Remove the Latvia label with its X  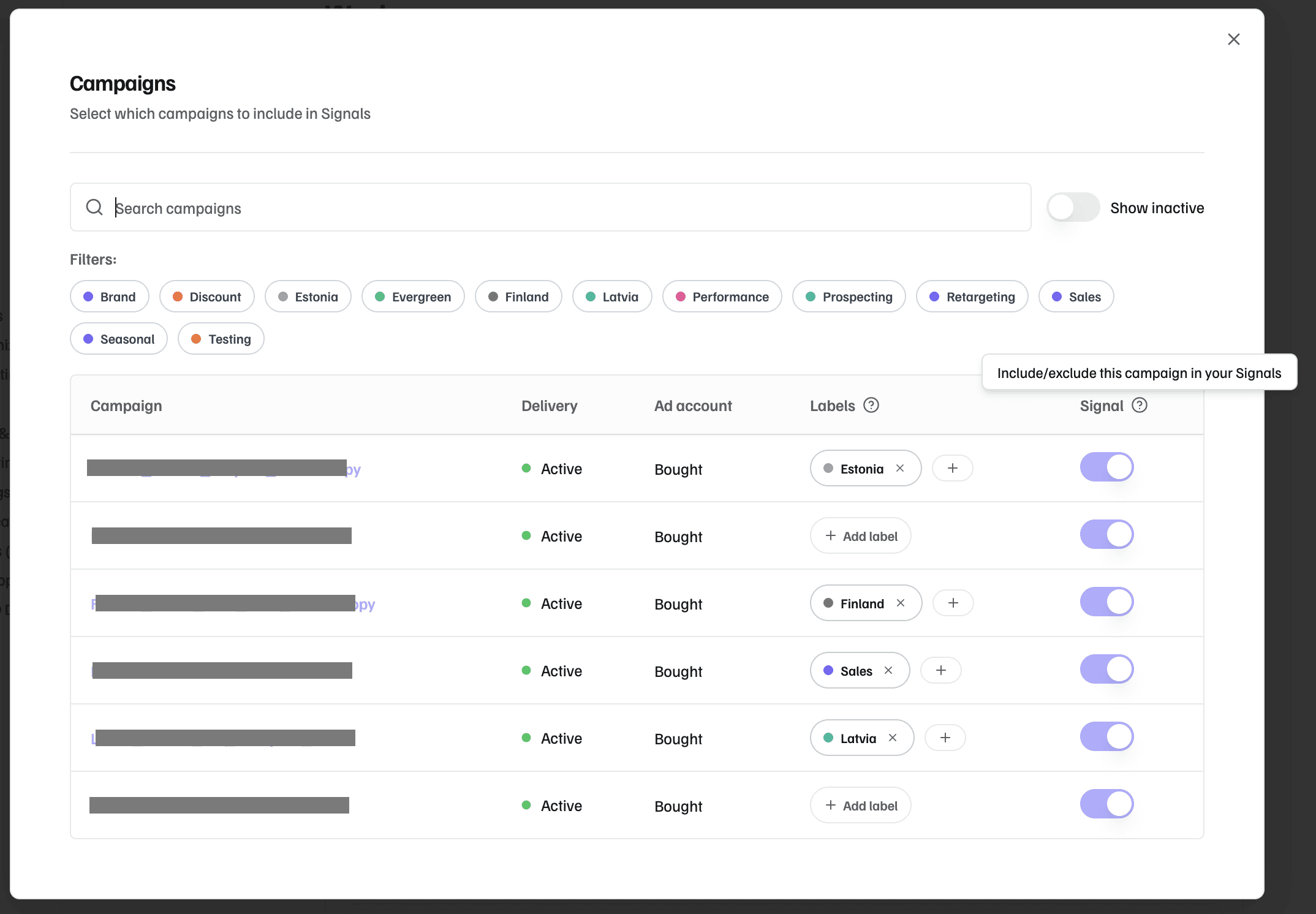(x=893, y=738)
